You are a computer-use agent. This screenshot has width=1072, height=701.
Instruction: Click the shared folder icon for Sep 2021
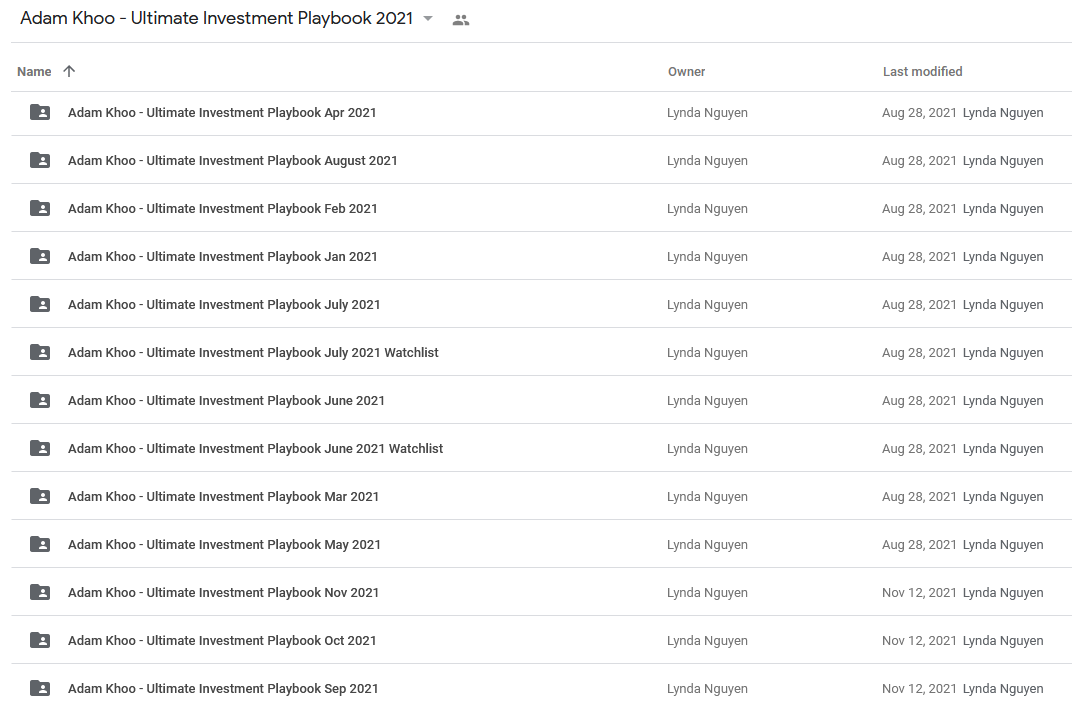pos(40,688)
